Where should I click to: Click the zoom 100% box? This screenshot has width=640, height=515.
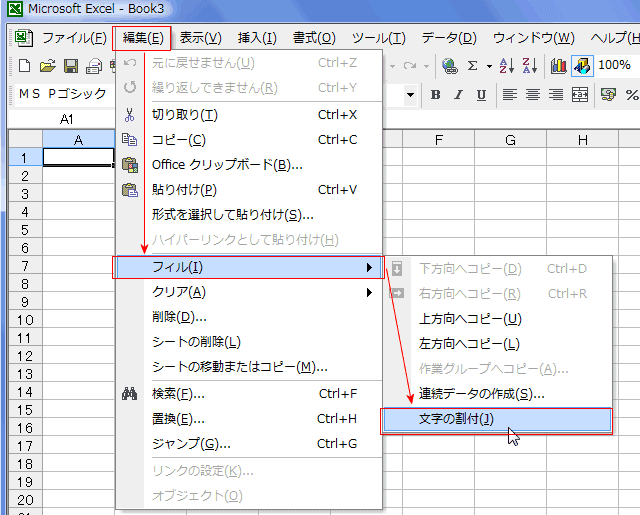pos(614,65)
